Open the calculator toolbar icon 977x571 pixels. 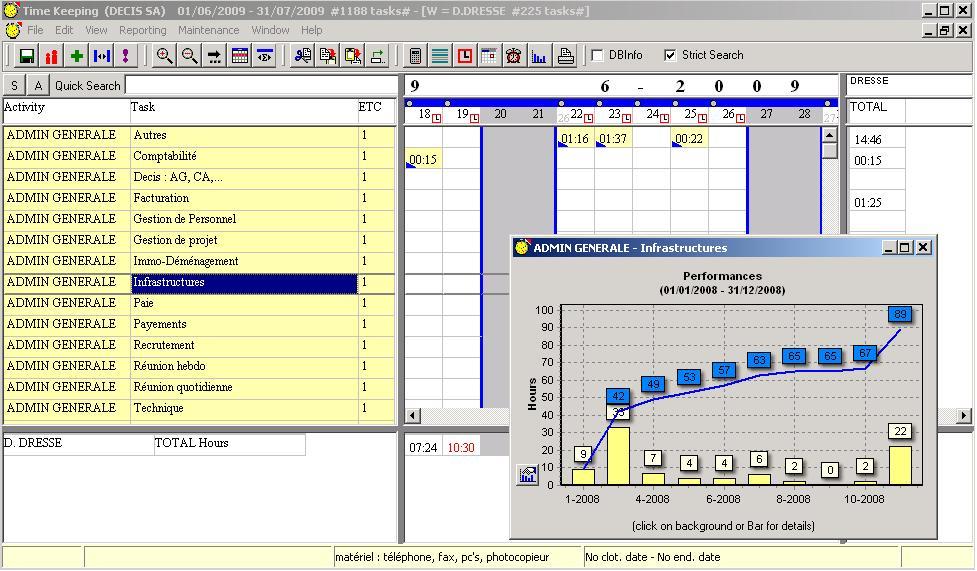(416, 56)
